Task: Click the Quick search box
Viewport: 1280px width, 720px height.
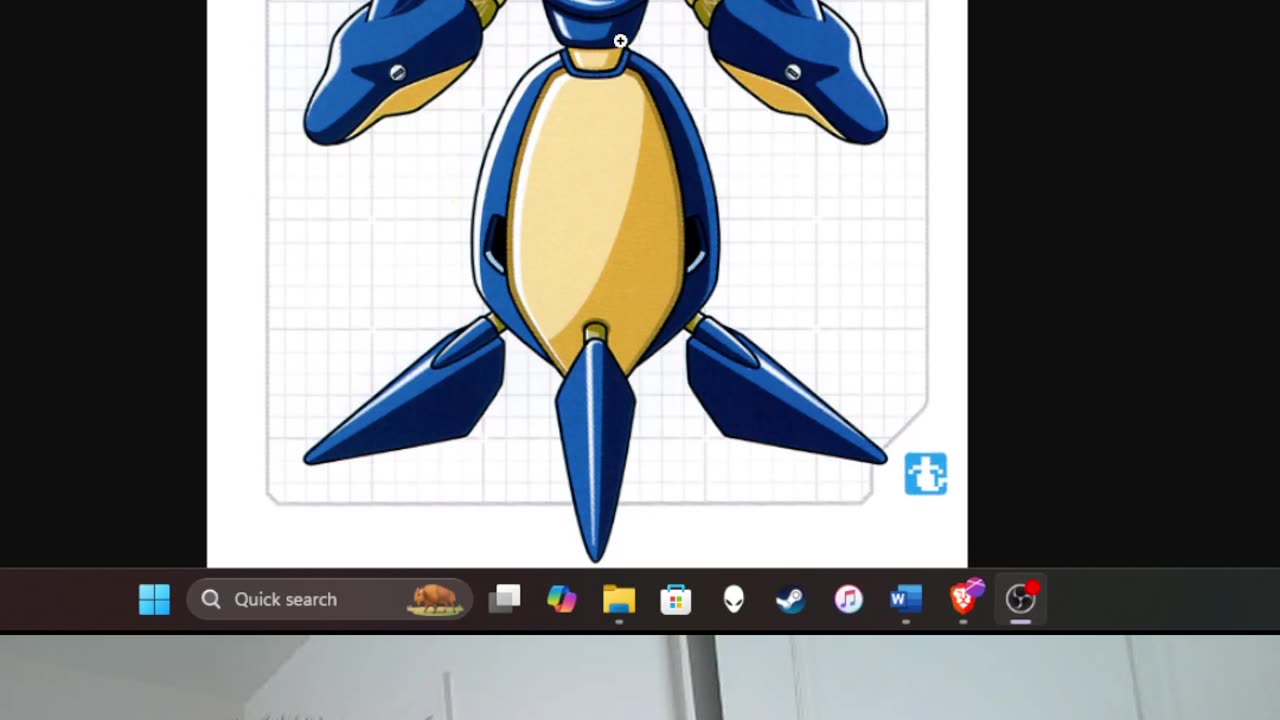Action: [x=329, y=599]
